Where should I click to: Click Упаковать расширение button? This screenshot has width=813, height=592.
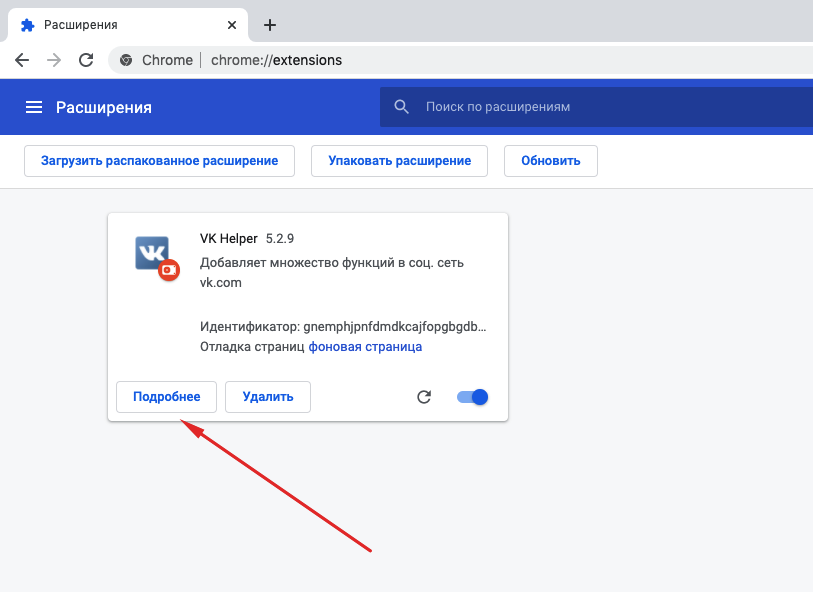pos(399,161)
